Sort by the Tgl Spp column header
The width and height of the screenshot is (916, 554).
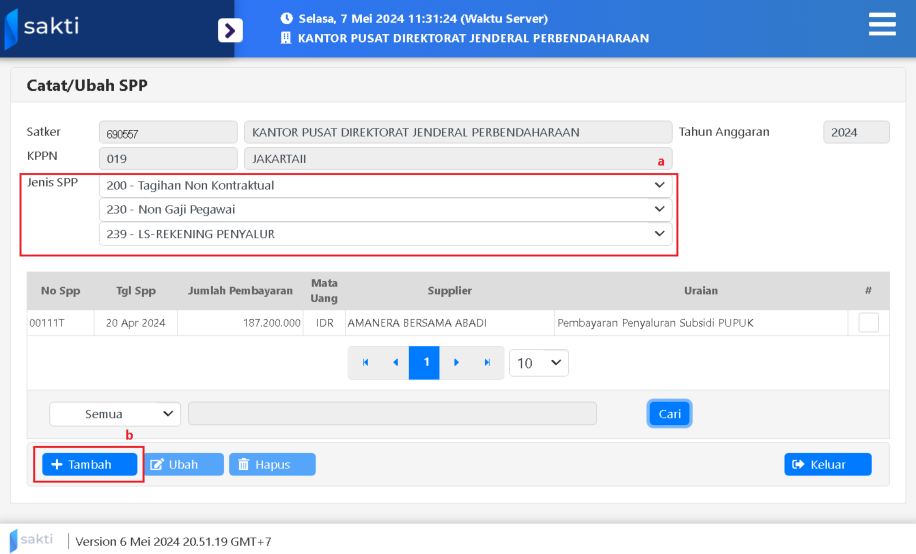pos(135,291)
